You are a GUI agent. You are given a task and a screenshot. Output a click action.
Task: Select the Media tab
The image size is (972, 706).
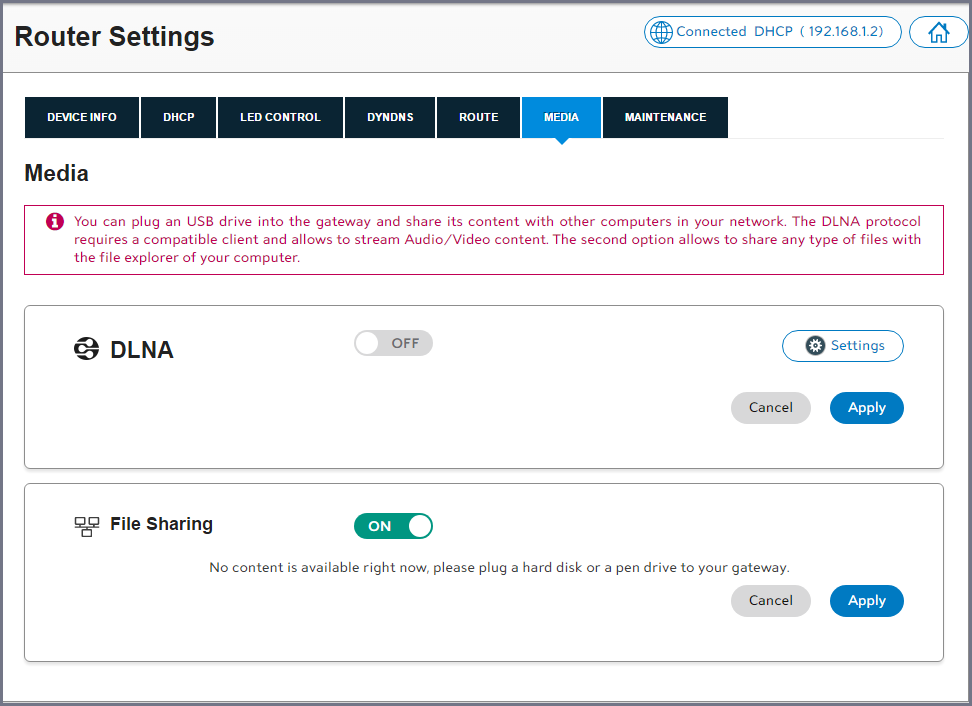point(561,117)
